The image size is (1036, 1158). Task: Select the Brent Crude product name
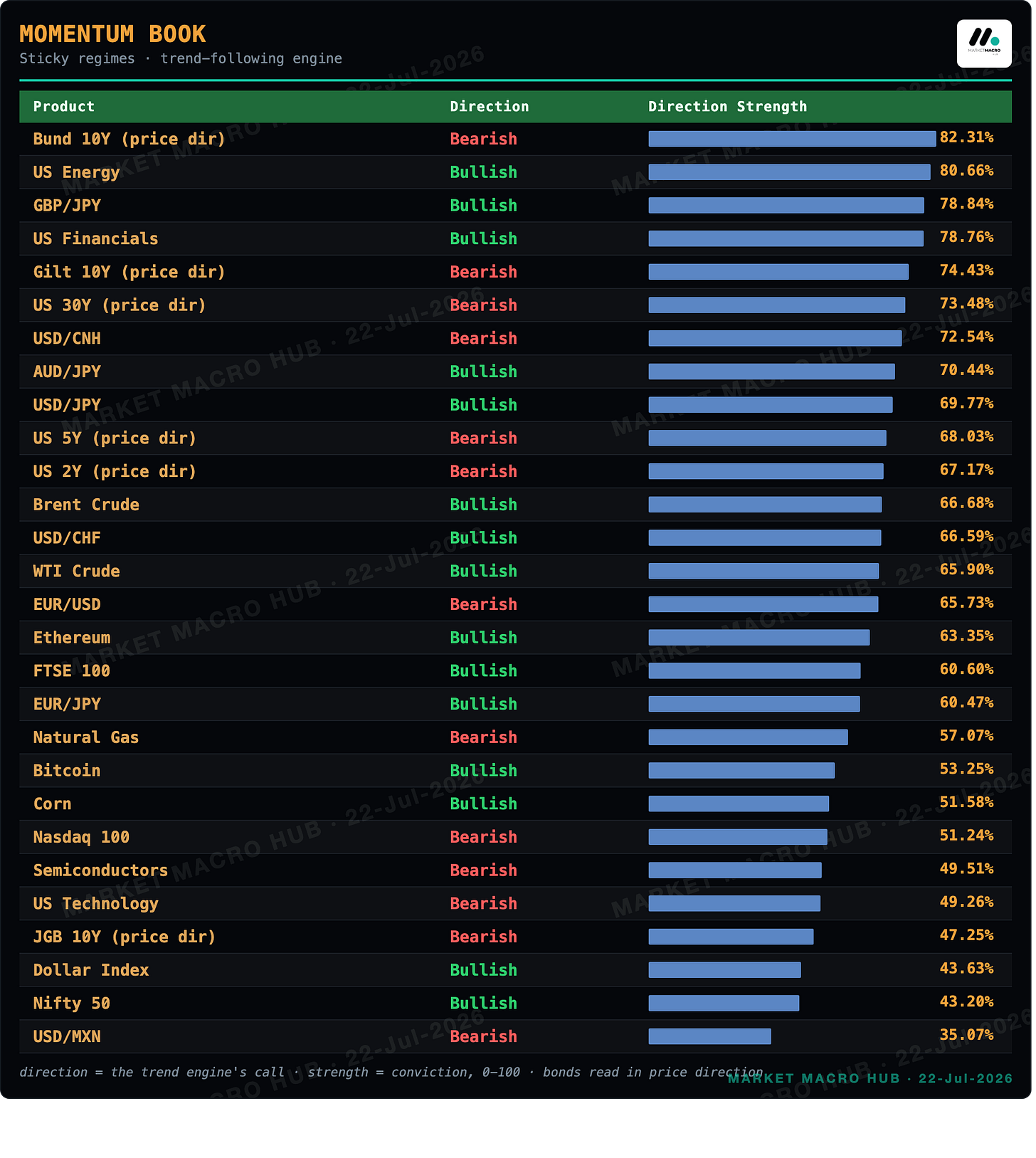pyautogui.click(x=86, y=505)
